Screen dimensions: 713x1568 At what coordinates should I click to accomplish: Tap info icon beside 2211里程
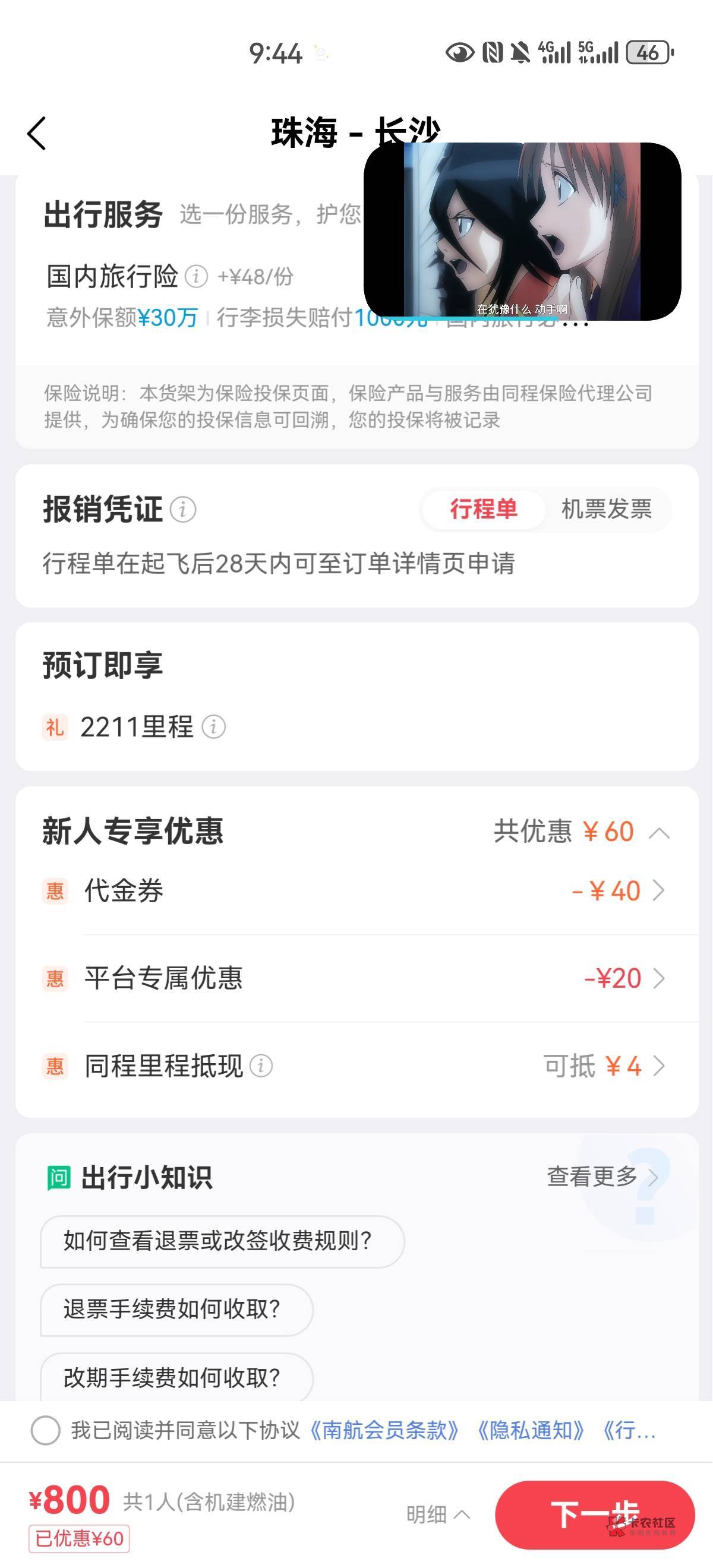(x=214, y=727)
